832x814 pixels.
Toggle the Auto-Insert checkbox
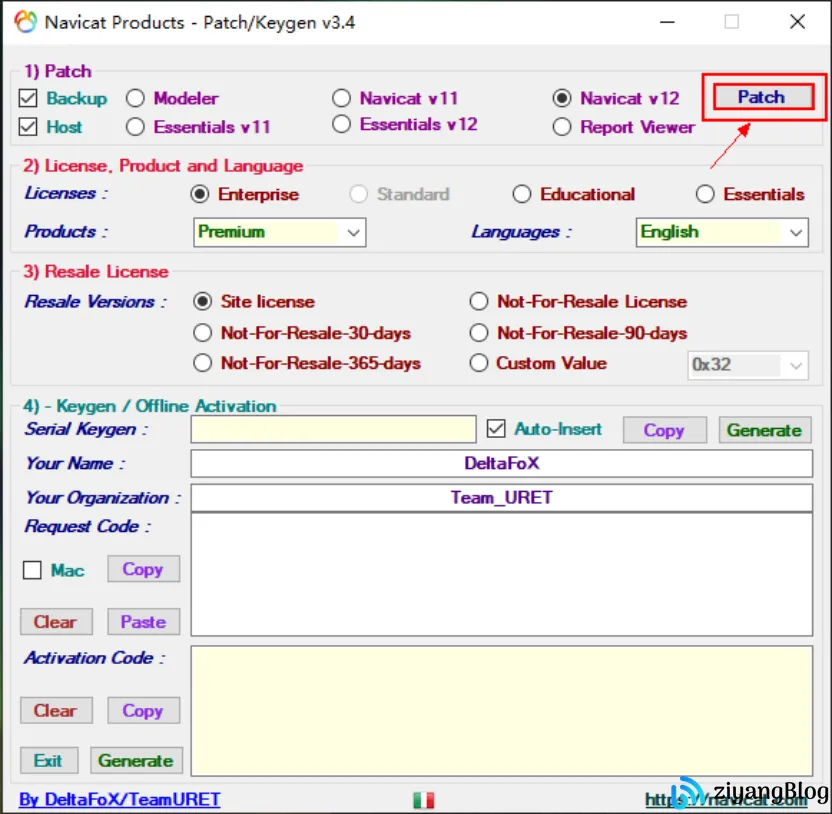[496, 429]
